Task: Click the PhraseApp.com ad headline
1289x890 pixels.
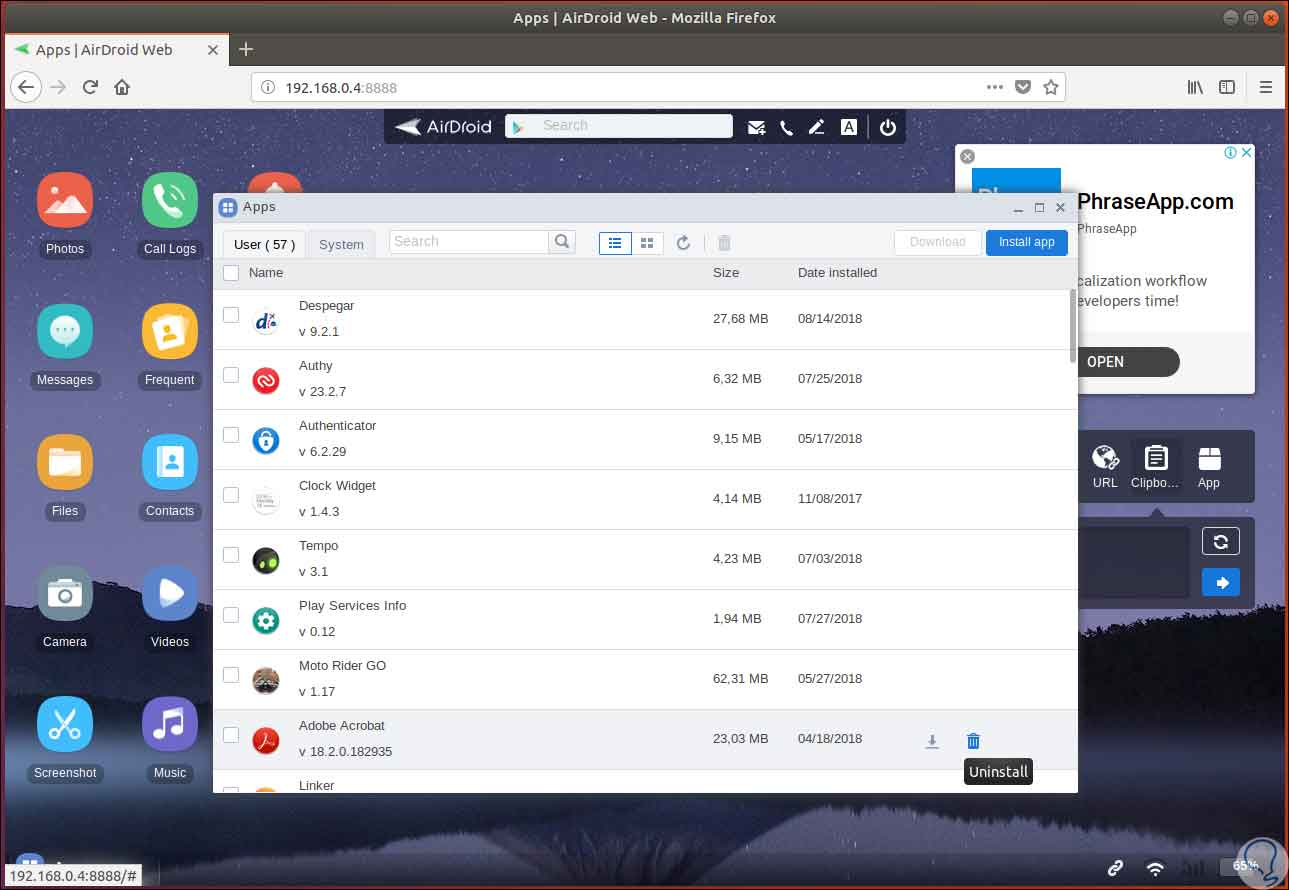Action: (x=1155, y=202)
